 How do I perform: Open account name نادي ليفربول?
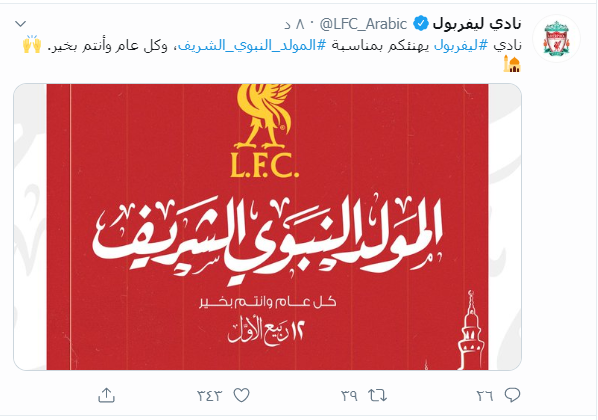tap(477, 24)
